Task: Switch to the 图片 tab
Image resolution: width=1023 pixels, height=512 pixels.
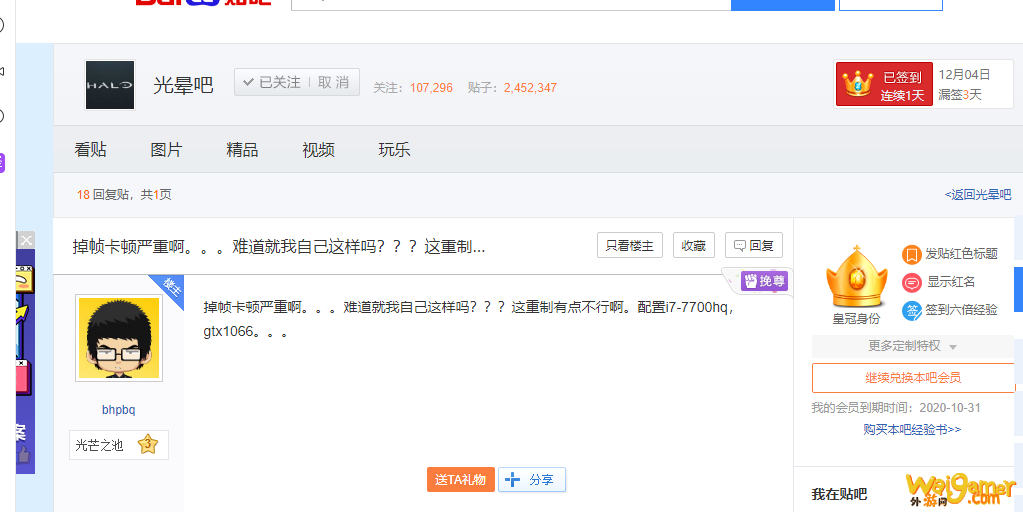Action: 166,149
